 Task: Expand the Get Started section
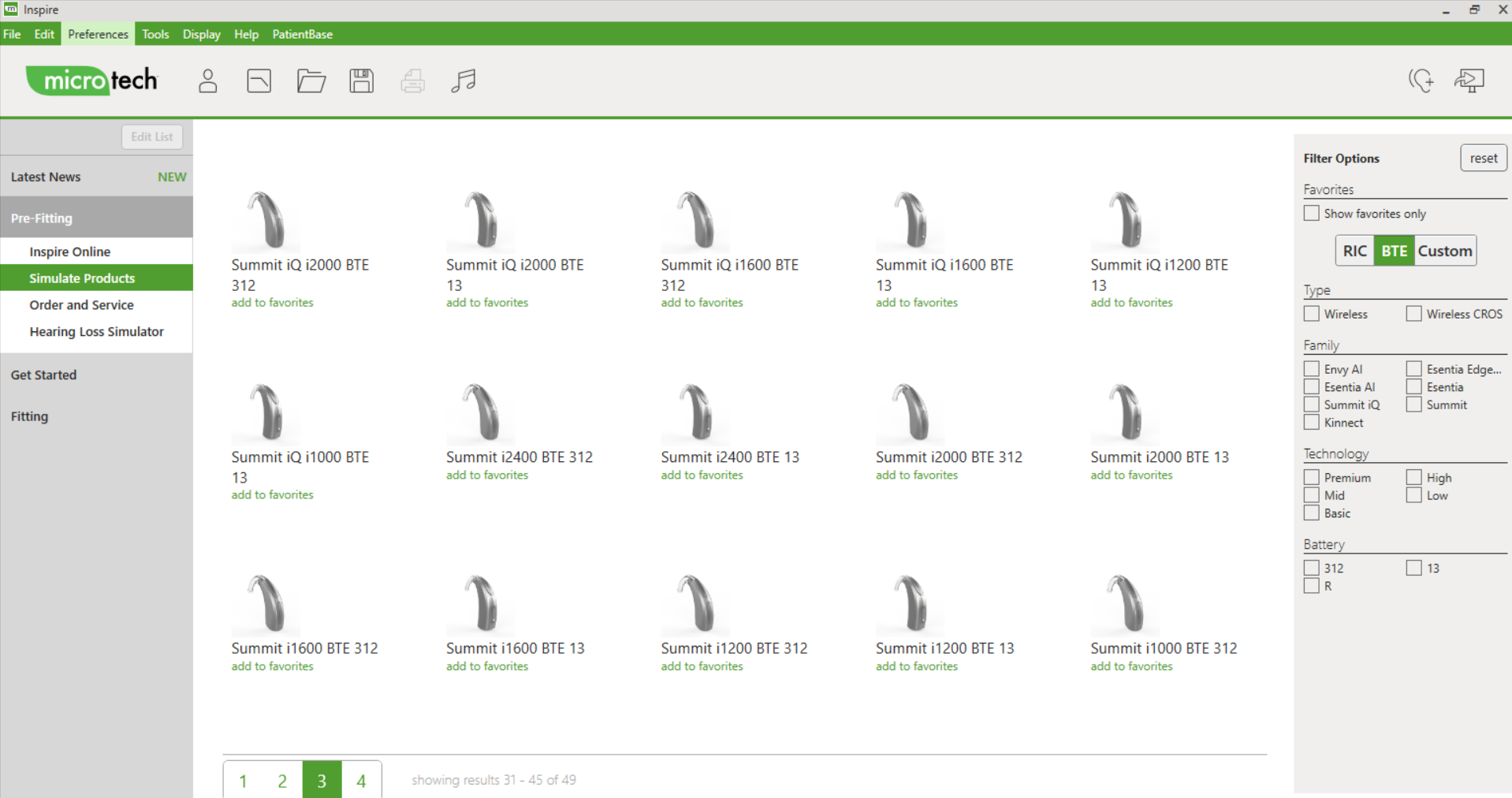[96, 375]
